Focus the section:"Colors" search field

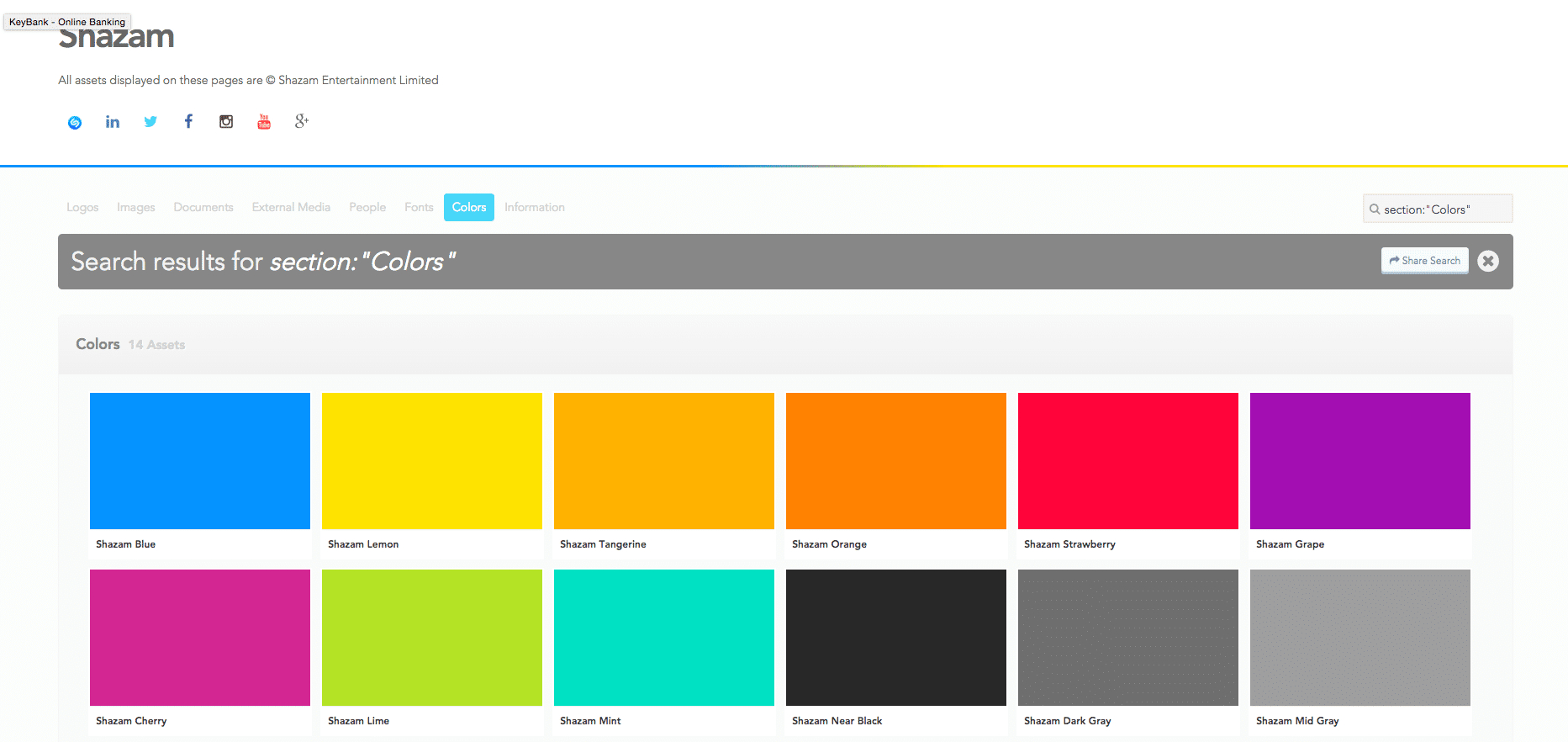1438,209
